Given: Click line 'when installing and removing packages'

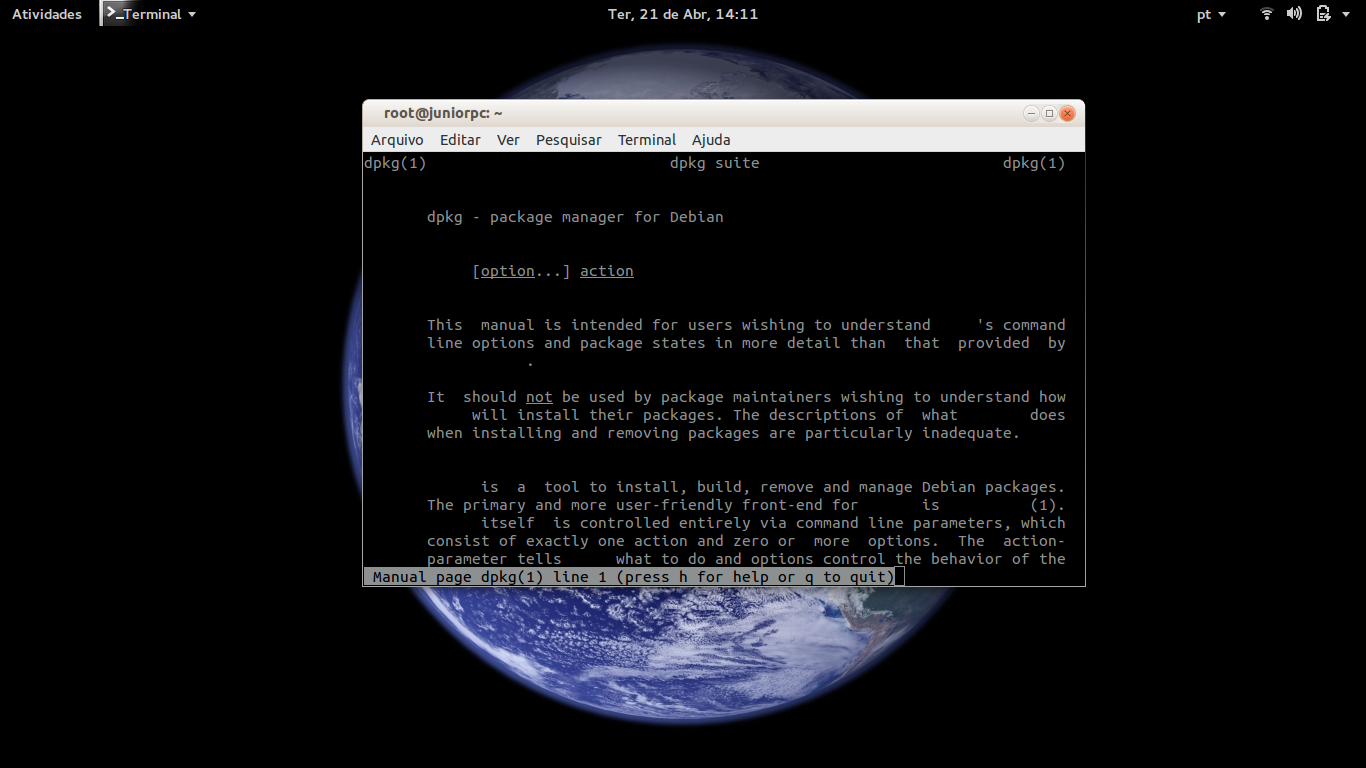Looking at the screenshot, I should tap(723, 433).
